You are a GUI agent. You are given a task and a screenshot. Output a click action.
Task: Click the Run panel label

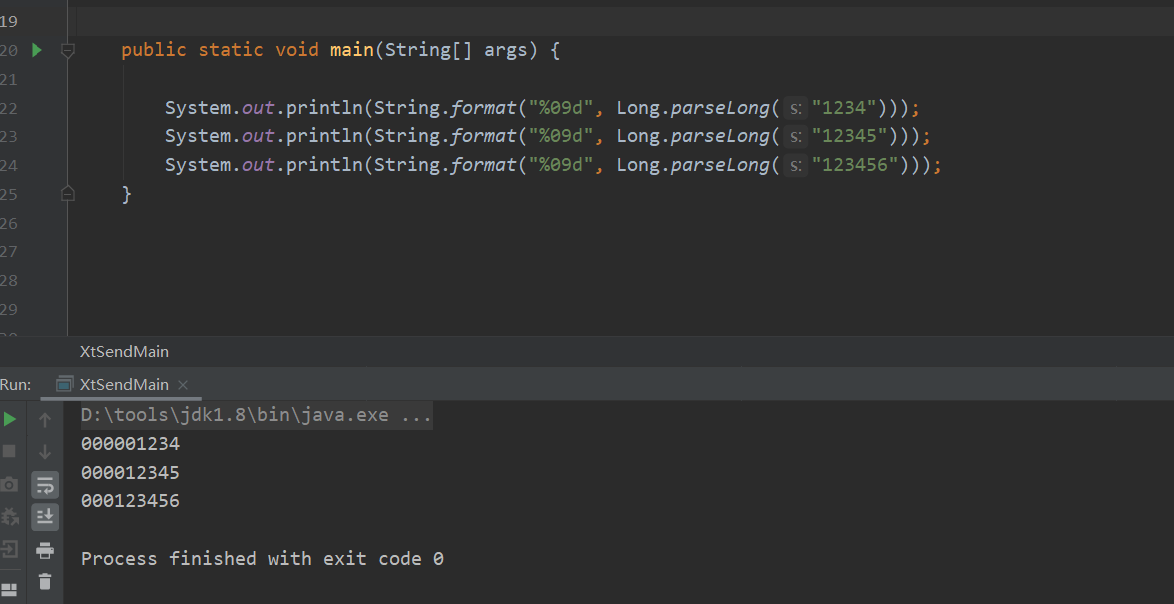(x=16, y=385)
